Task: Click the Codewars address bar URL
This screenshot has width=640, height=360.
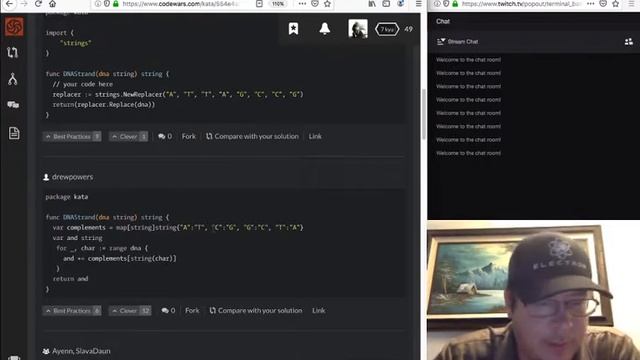Action: pos(180,4)
